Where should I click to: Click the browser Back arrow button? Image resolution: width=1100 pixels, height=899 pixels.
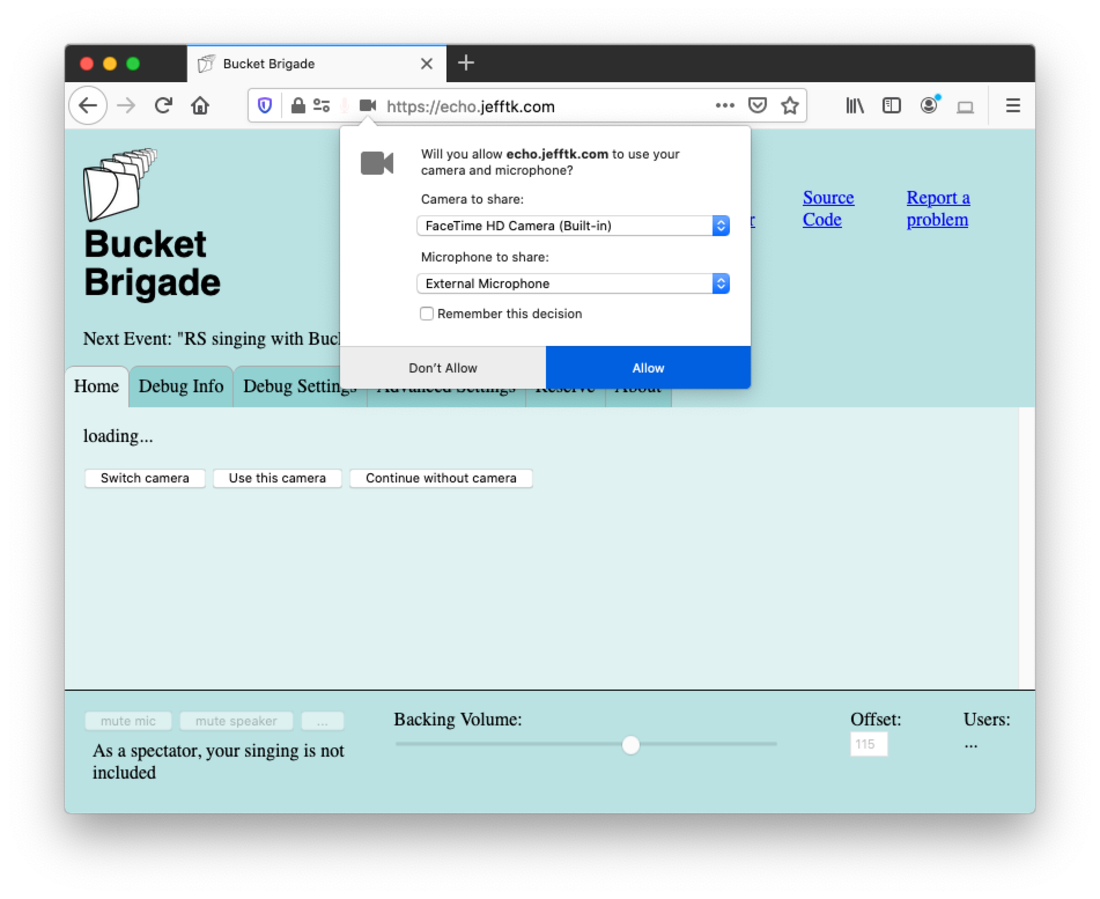point(88,106)
